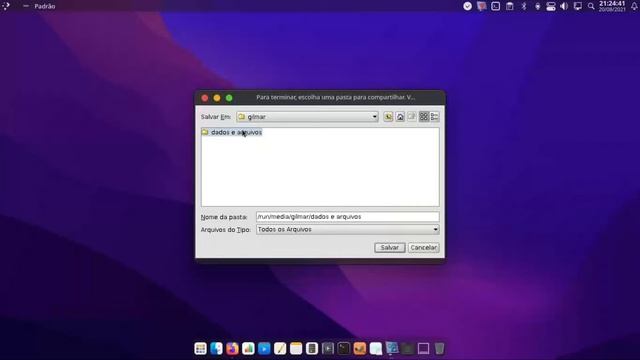Open the Bluetooth tray menu

(524, 6)
